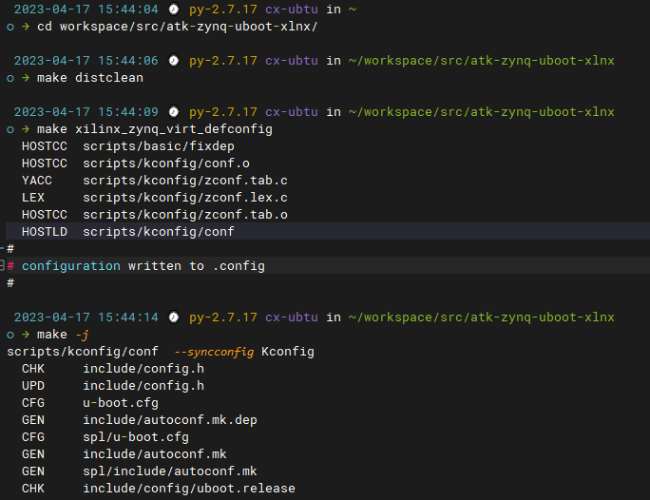Click the circle marker beside 'make xilinx_zynq_virt_defconfig'
Screen dimensions: 650x500
pyautogui.click(x=10, y=129)
